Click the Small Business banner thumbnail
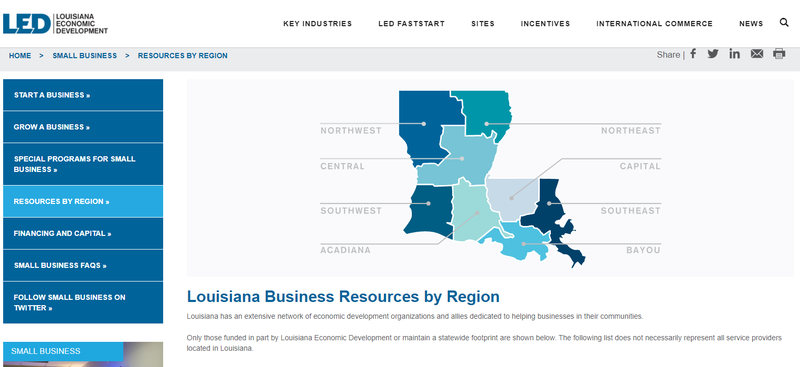Screen dimensions: 800x367 (x=83, y=354)
